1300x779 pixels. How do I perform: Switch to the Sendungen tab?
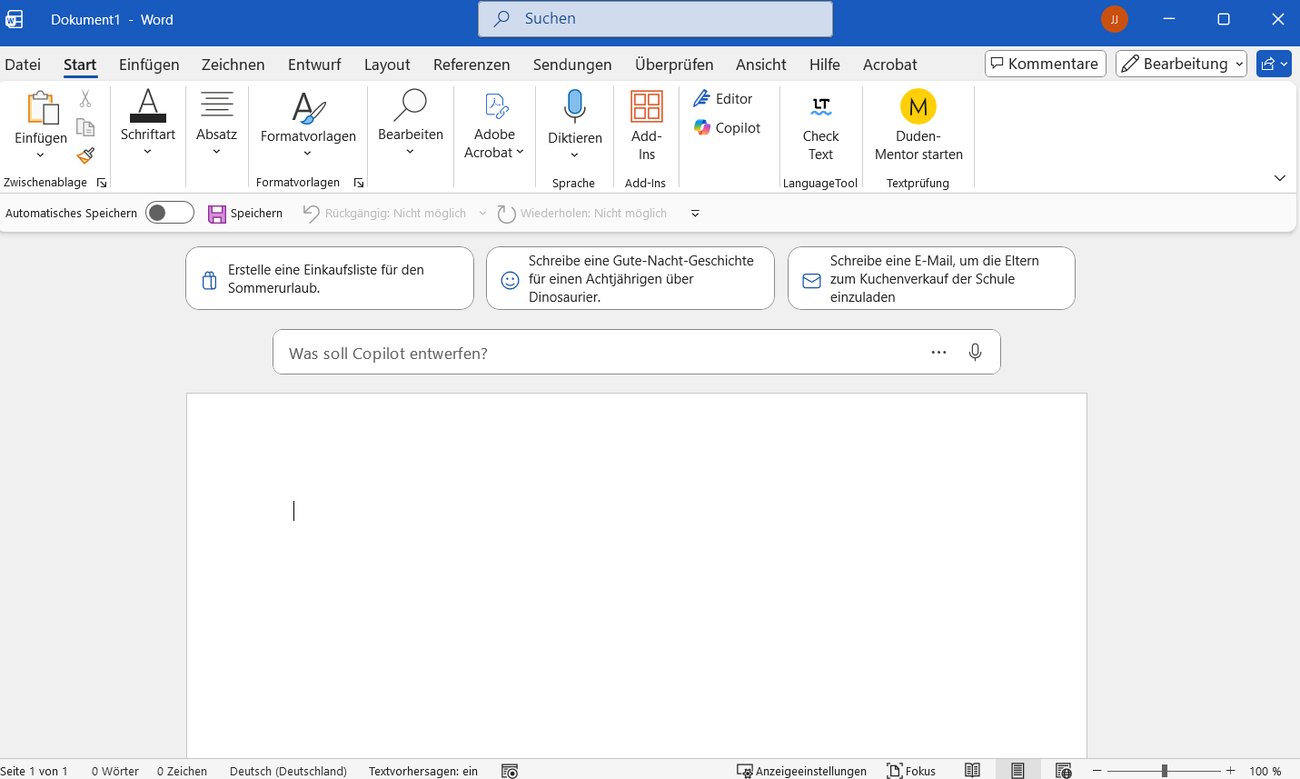point(572,64)
